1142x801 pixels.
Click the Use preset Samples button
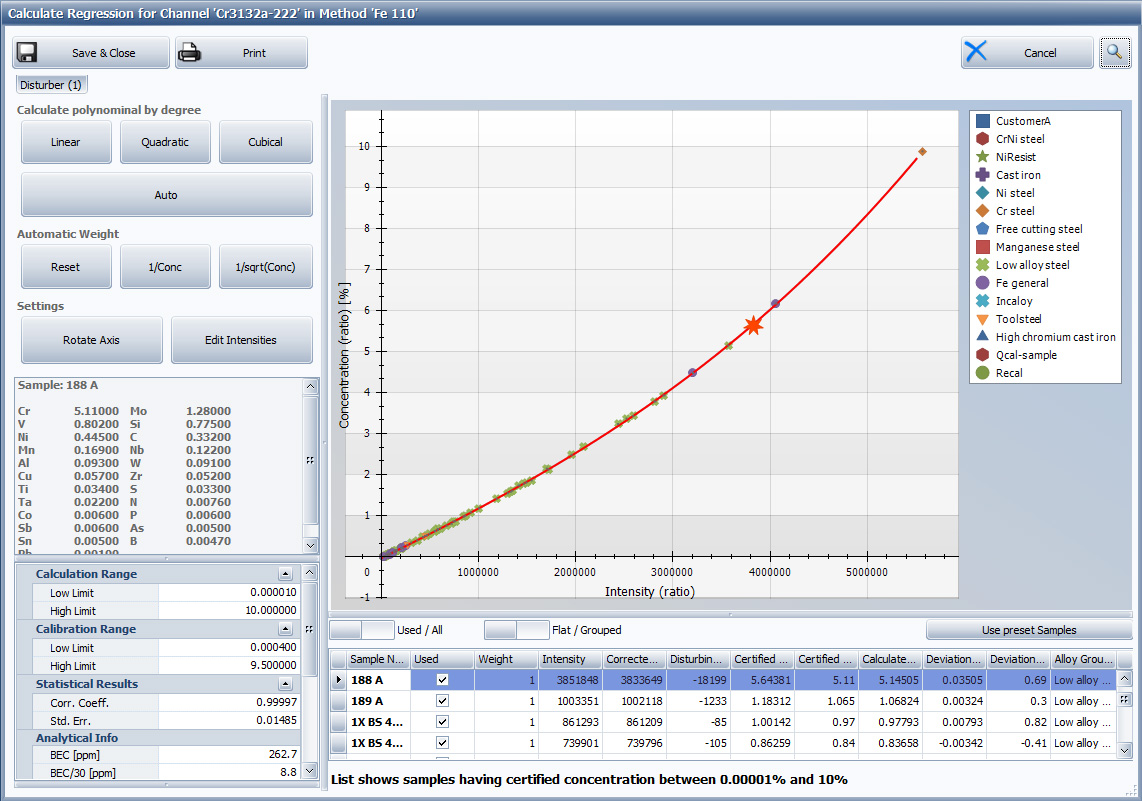(x=1028, y=631)
